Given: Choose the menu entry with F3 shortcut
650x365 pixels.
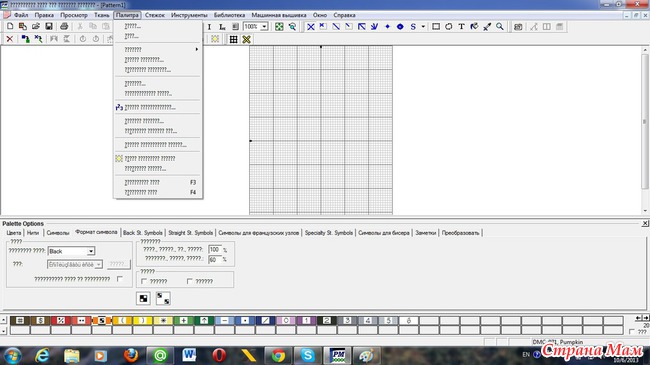Looking at the screenshot, I should pos(158,182).
